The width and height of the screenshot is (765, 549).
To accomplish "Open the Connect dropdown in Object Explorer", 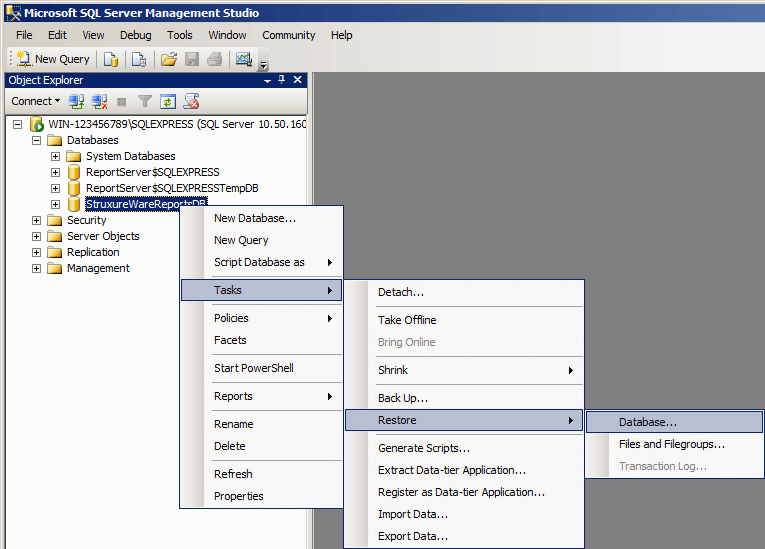I will click(x=35, y=101).
